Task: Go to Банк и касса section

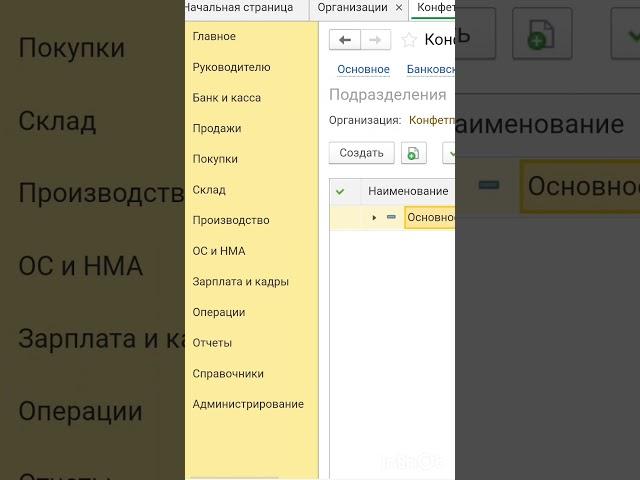Action: click(x=227, y=98)
